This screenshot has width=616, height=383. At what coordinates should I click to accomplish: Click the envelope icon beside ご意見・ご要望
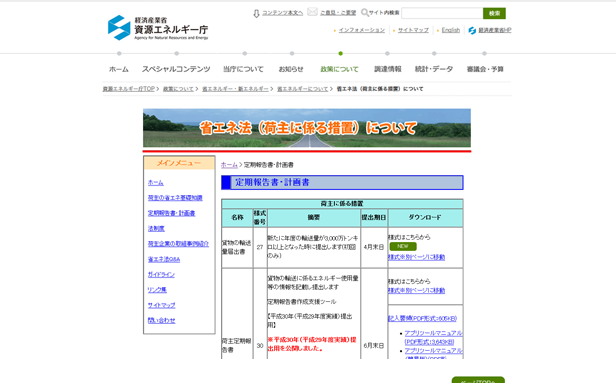click(312, 12)
